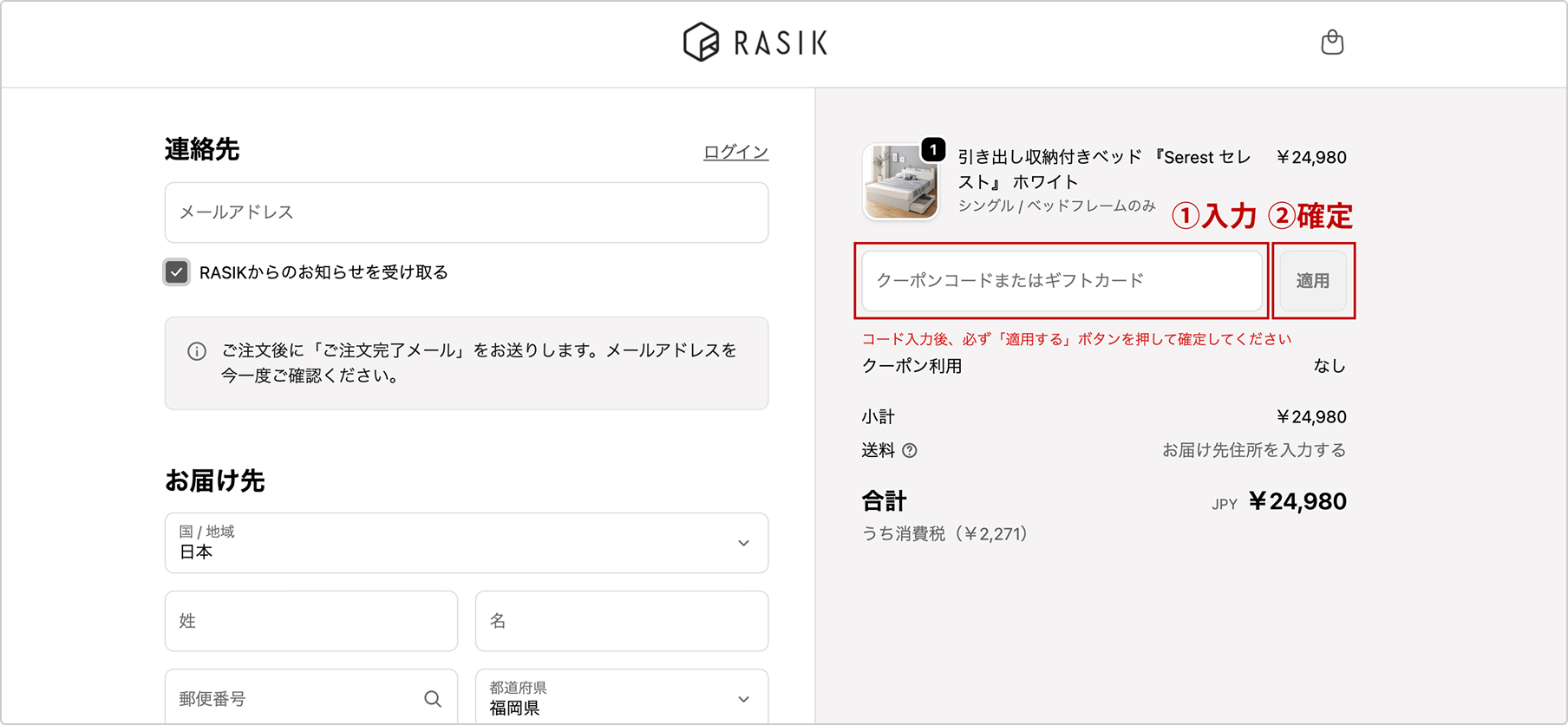Click the Serest bed product thumbnail

[x=900, y=182]
